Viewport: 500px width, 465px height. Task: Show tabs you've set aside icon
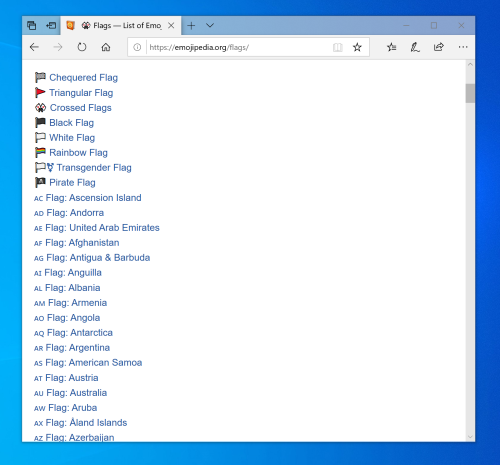click(x=32, y=25)
